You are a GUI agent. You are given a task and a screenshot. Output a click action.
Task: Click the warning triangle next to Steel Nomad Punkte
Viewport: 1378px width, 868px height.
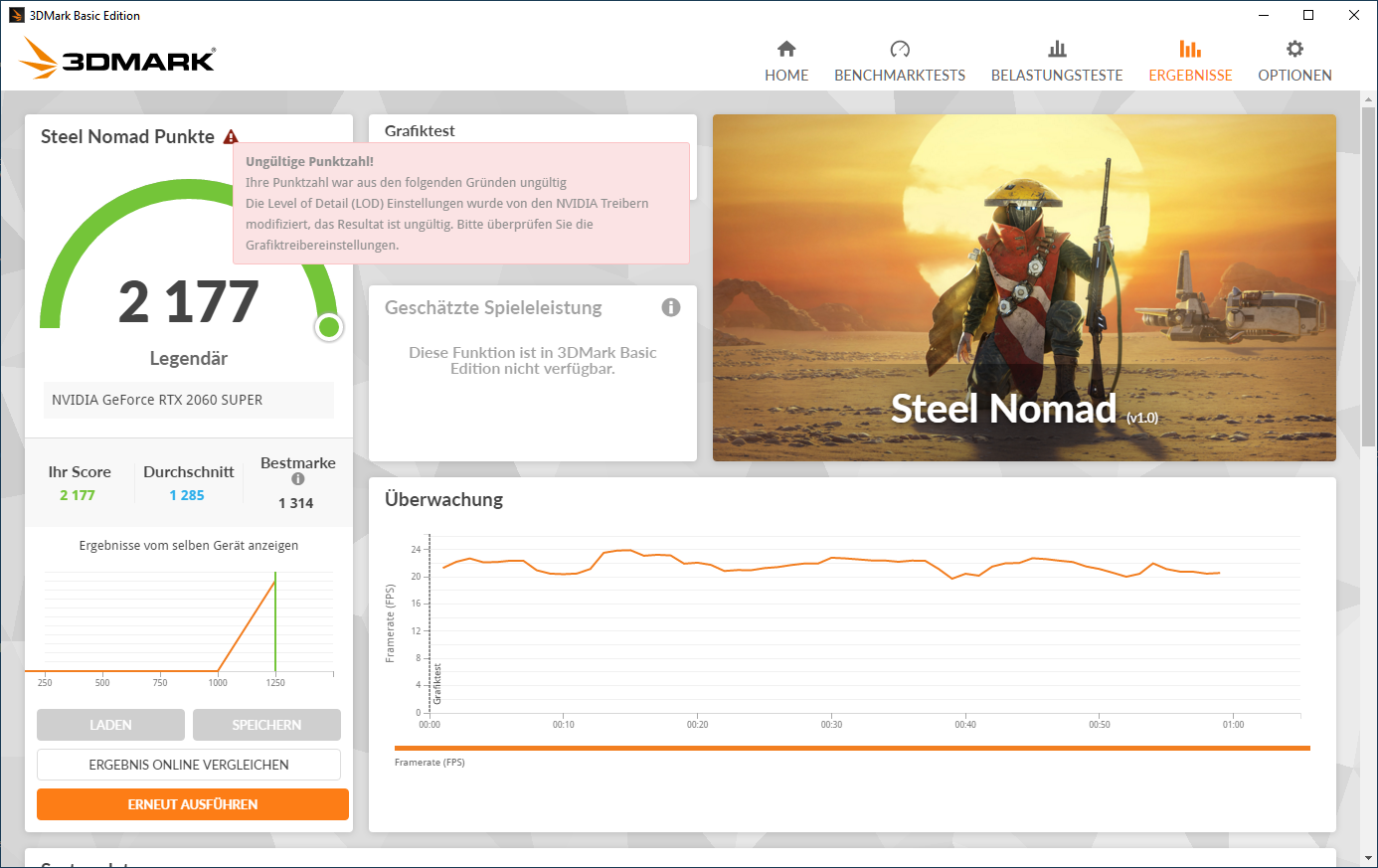point(231,136)
